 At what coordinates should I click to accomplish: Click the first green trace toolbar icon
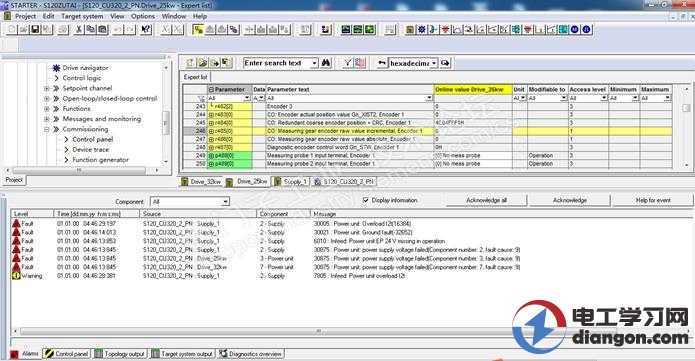click(x=346, y=29)
